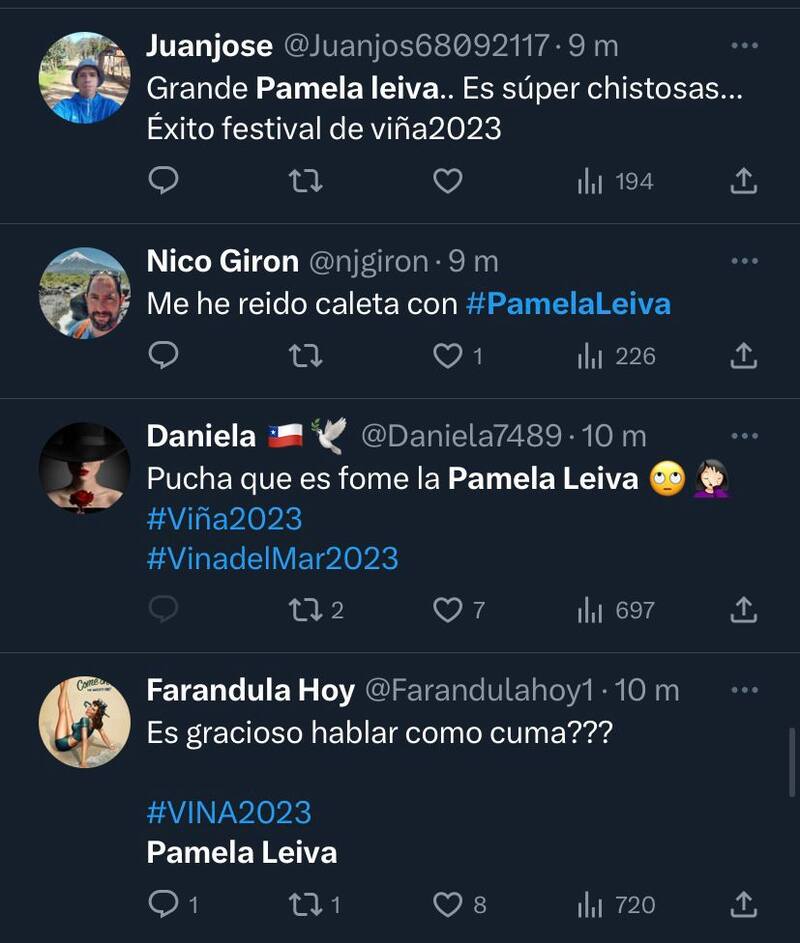
Task: Share Juanjose's tweet
Action: coord(743,181)
